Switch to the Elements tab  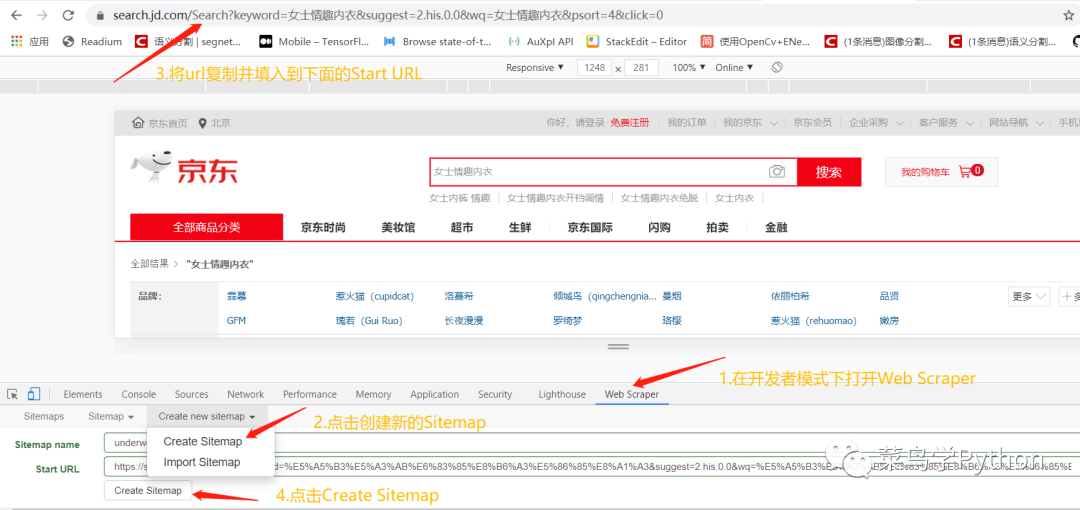(x=83, y=394)
